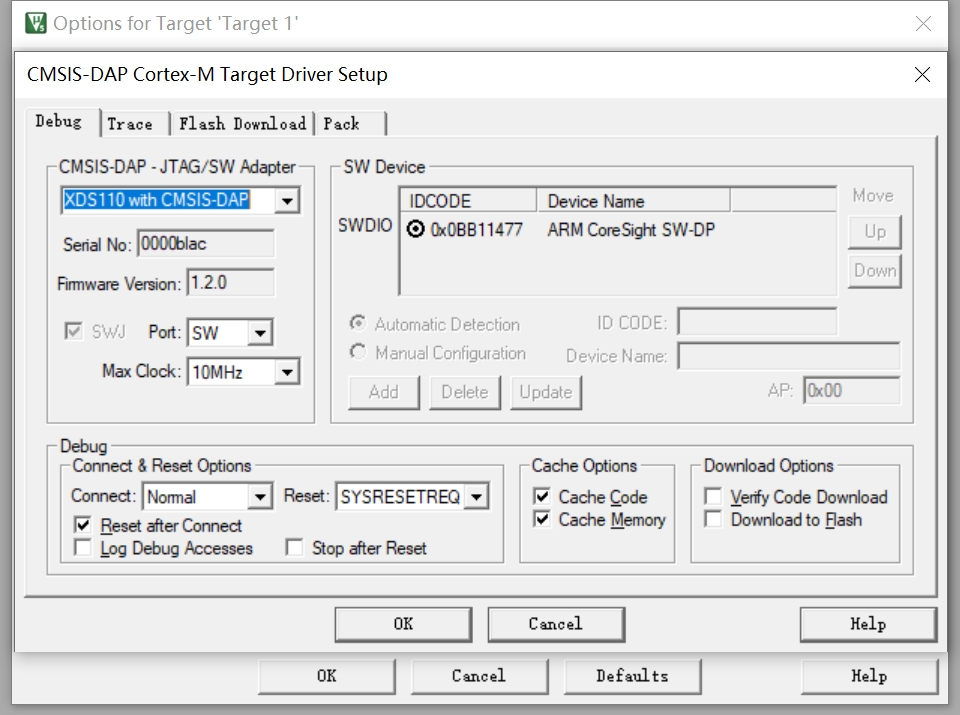Enable the Verify Code Download checkbox

pos(713,497)
